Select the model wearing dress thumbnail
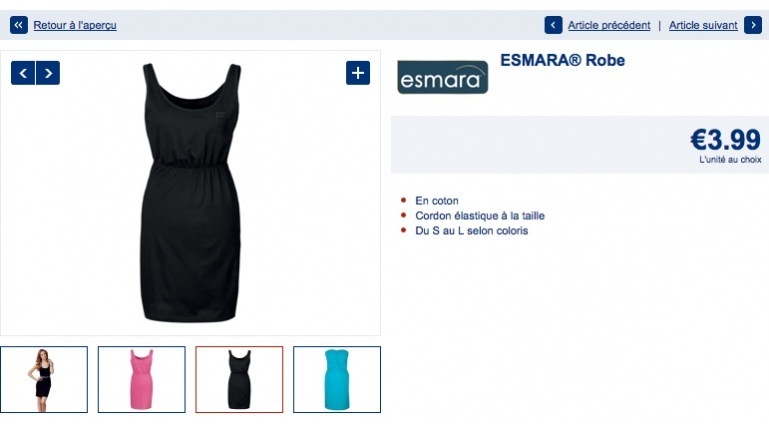The width and height of the screenshot is (769, 424). (x=44, y=379)
